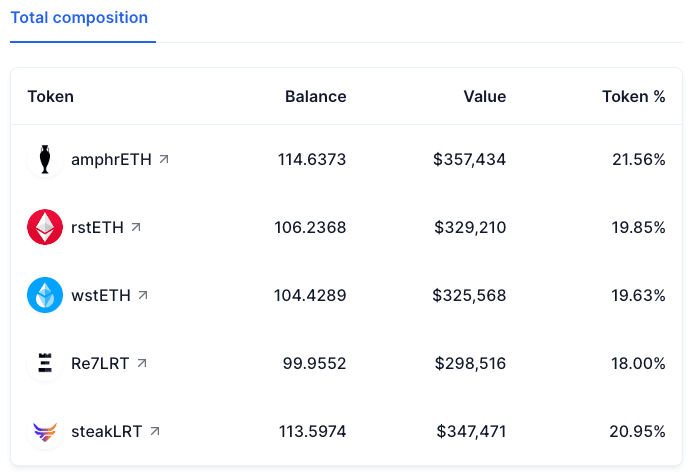Open steakLRT external link arrow
The width and height of the screenshot is (691, 472).
155,431
